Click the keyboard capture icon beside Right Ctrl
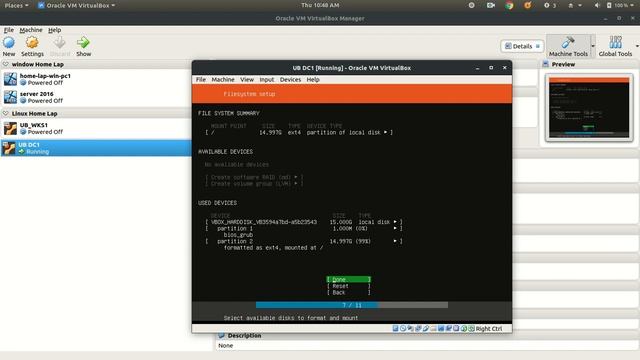 tap(471, 329)
